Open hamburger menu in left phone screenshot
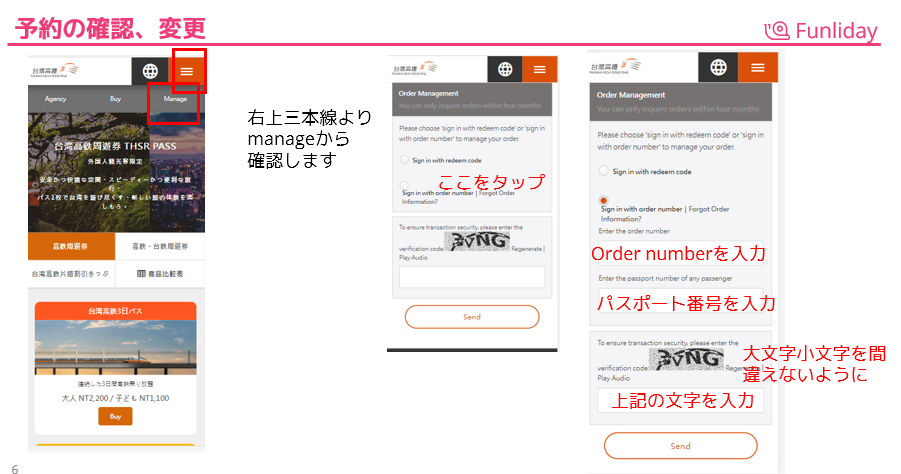The width and height of the screenshot is (901, 474). 187,71
